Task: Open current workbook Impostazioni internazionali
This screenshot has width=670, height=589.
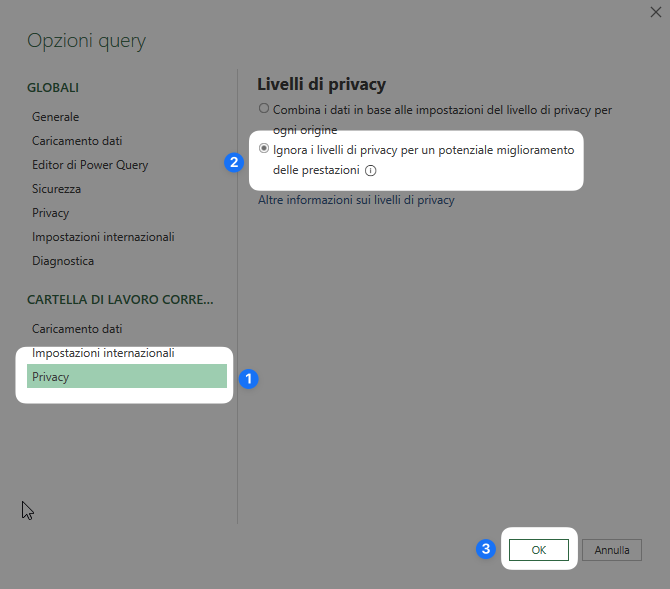Action: pos(103,353)
